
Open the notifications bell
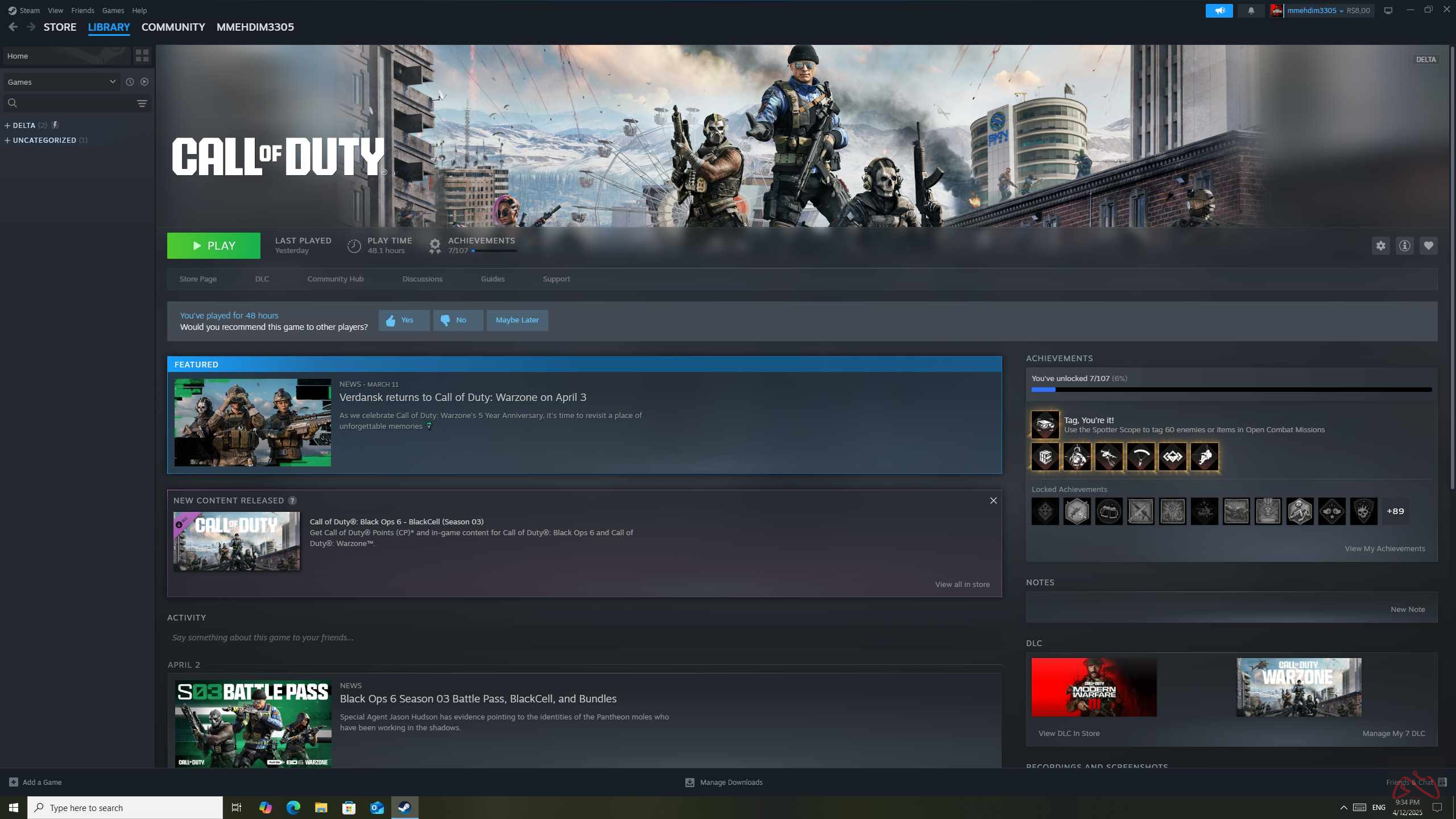coord(1250,10)
